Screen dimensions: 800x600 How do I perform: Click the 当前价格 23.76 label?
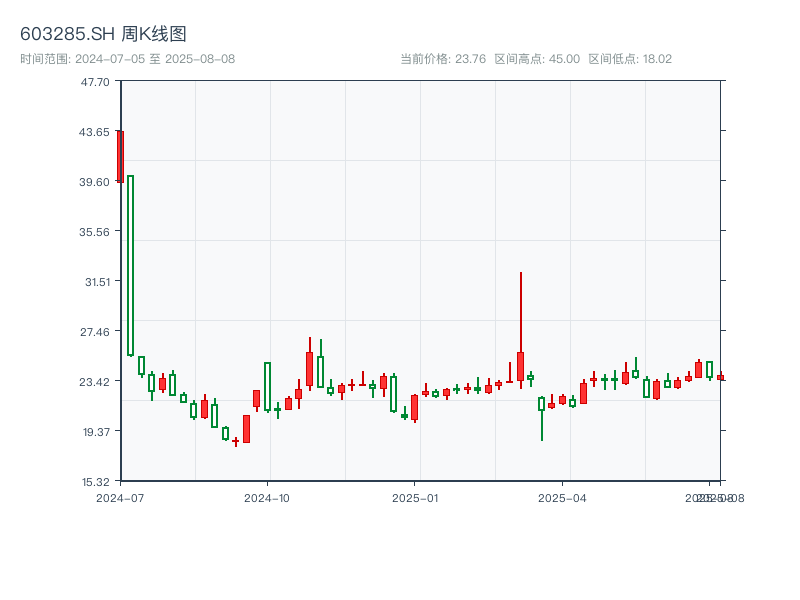(443, 59)
